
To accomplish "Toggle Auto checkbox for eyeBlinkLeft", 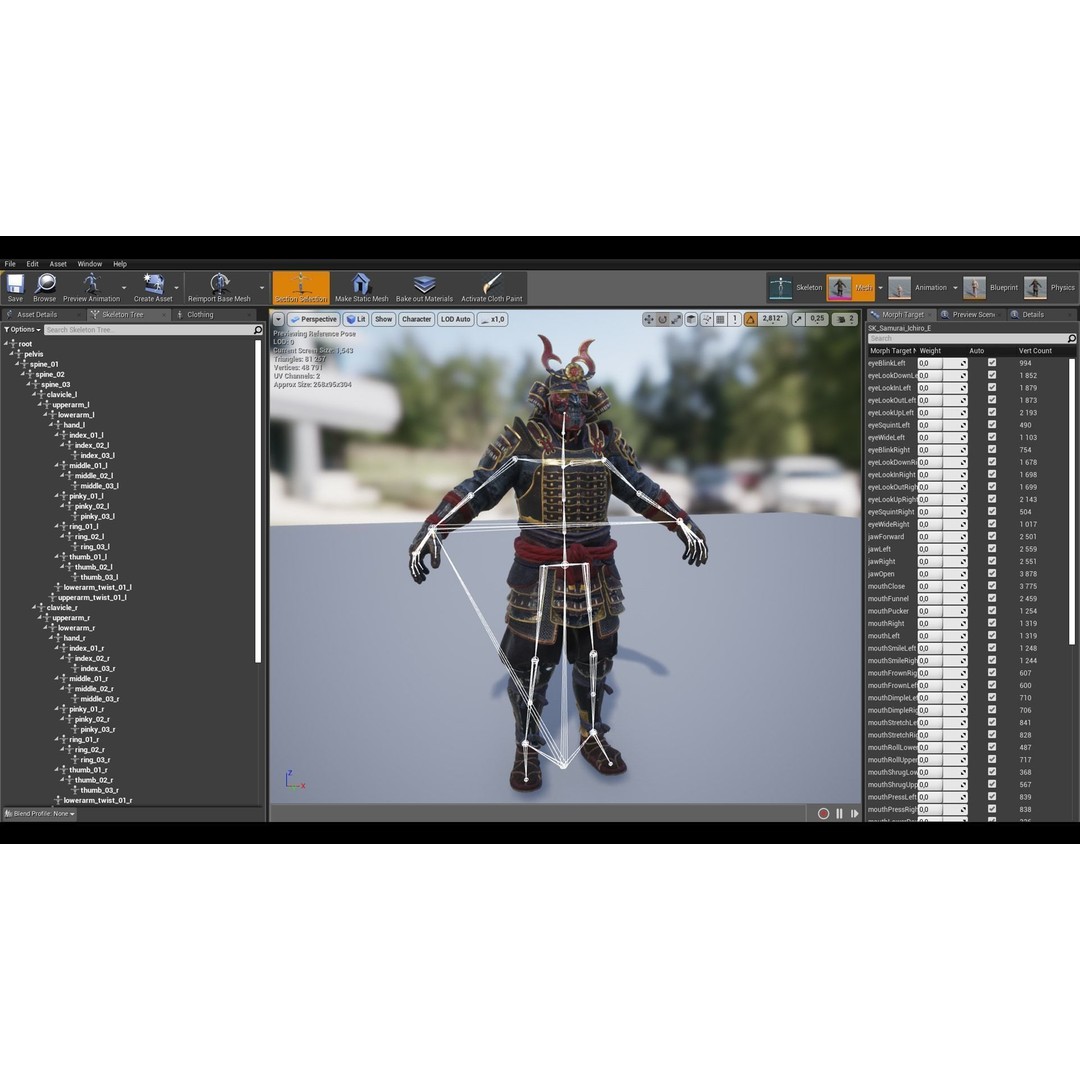I will click(x=992, y=362).
